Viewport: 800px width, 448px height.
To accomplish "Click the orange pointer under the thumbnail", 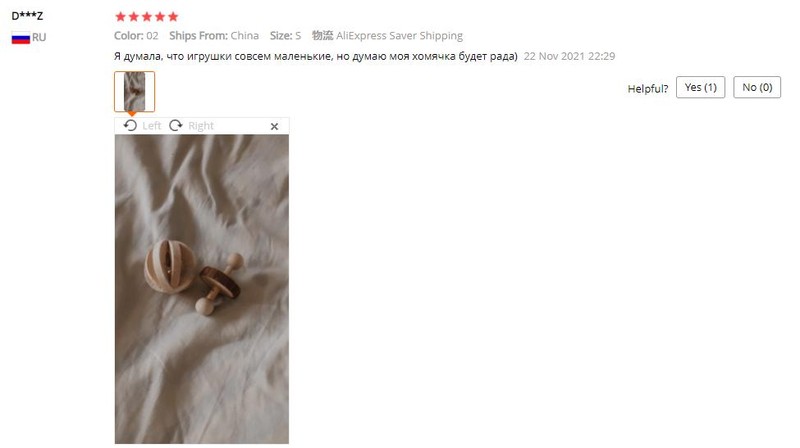I will pos(132,114).
